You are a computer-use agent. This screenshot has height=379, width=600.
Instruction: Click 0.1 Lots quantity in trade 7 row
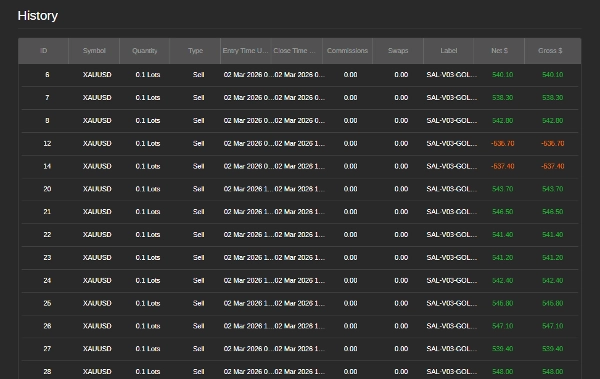pos(148,98)
